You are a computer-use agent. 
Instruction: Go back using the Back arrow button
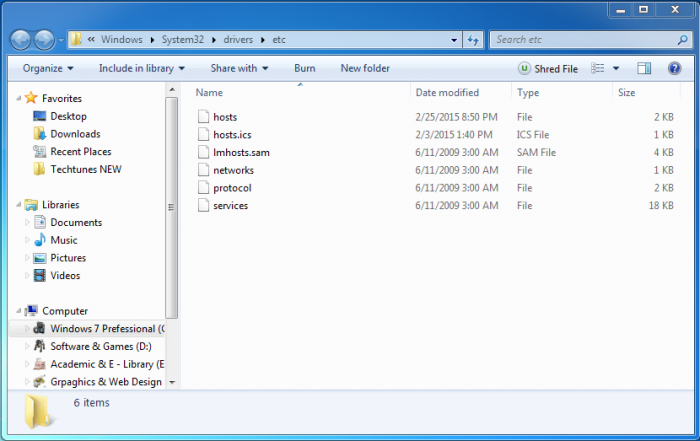pos(21,40)
